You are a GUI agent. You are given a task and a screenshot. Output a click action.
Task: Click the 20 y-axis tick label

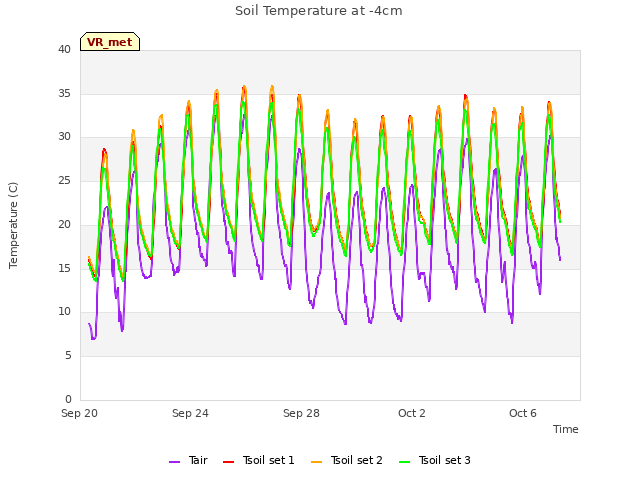tap(64, 224)
